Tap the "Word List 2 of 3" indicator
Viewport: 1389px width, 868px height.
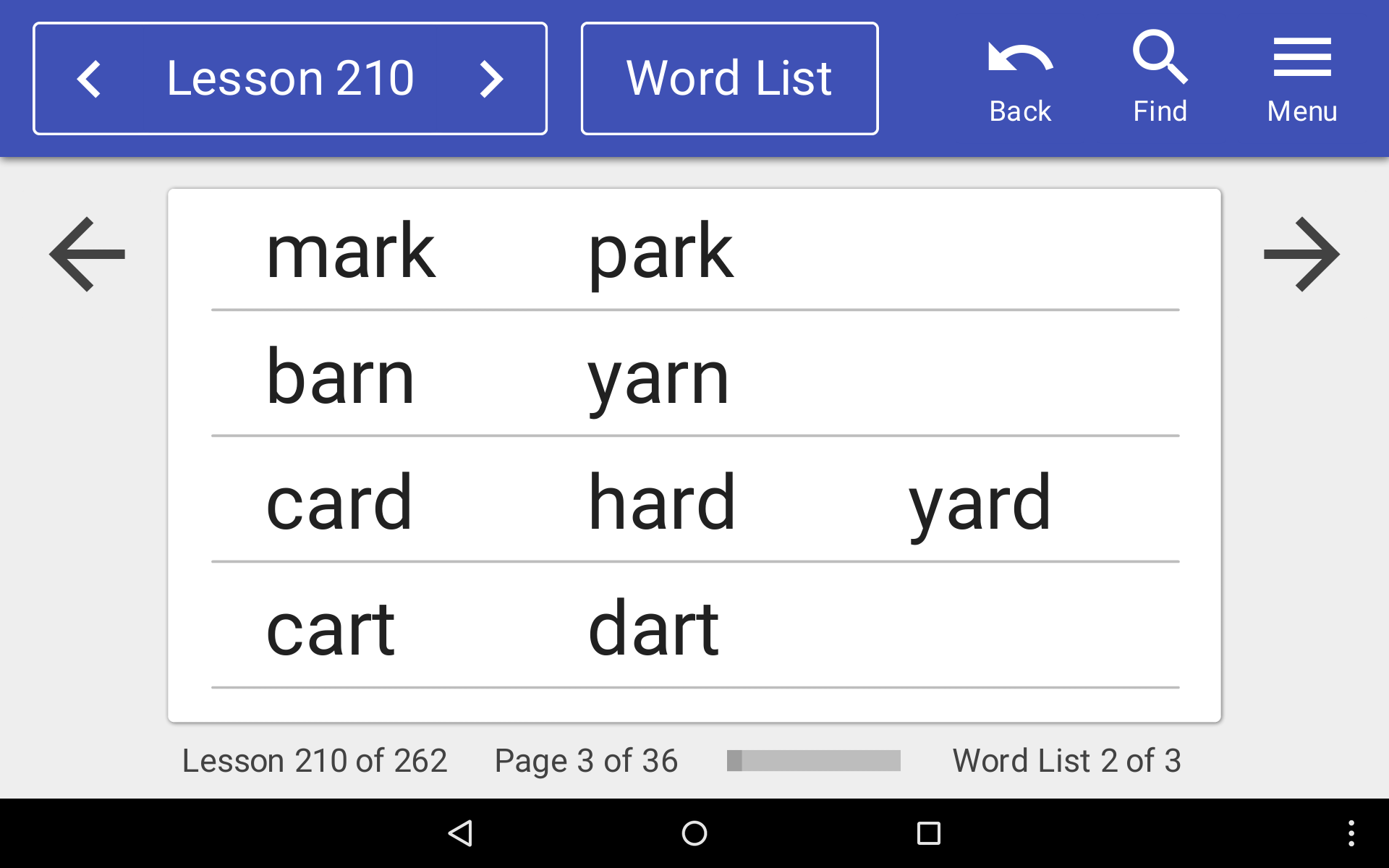tap(1067, 761)
